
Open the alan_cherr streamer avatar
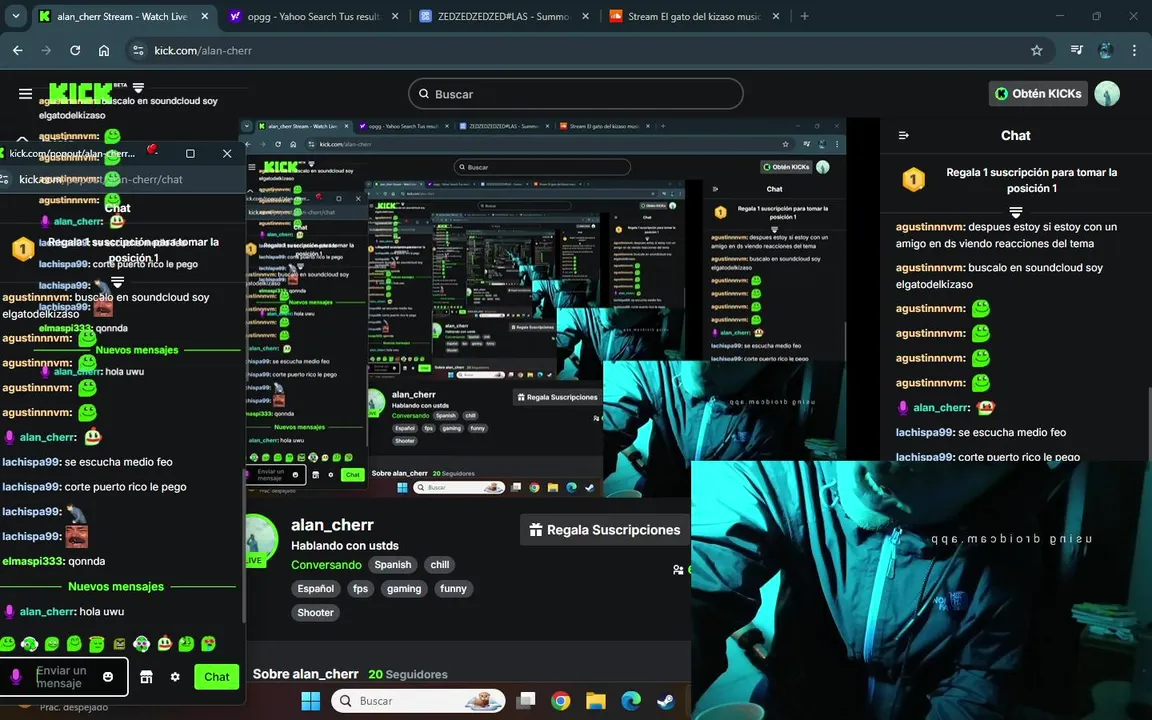260,540
